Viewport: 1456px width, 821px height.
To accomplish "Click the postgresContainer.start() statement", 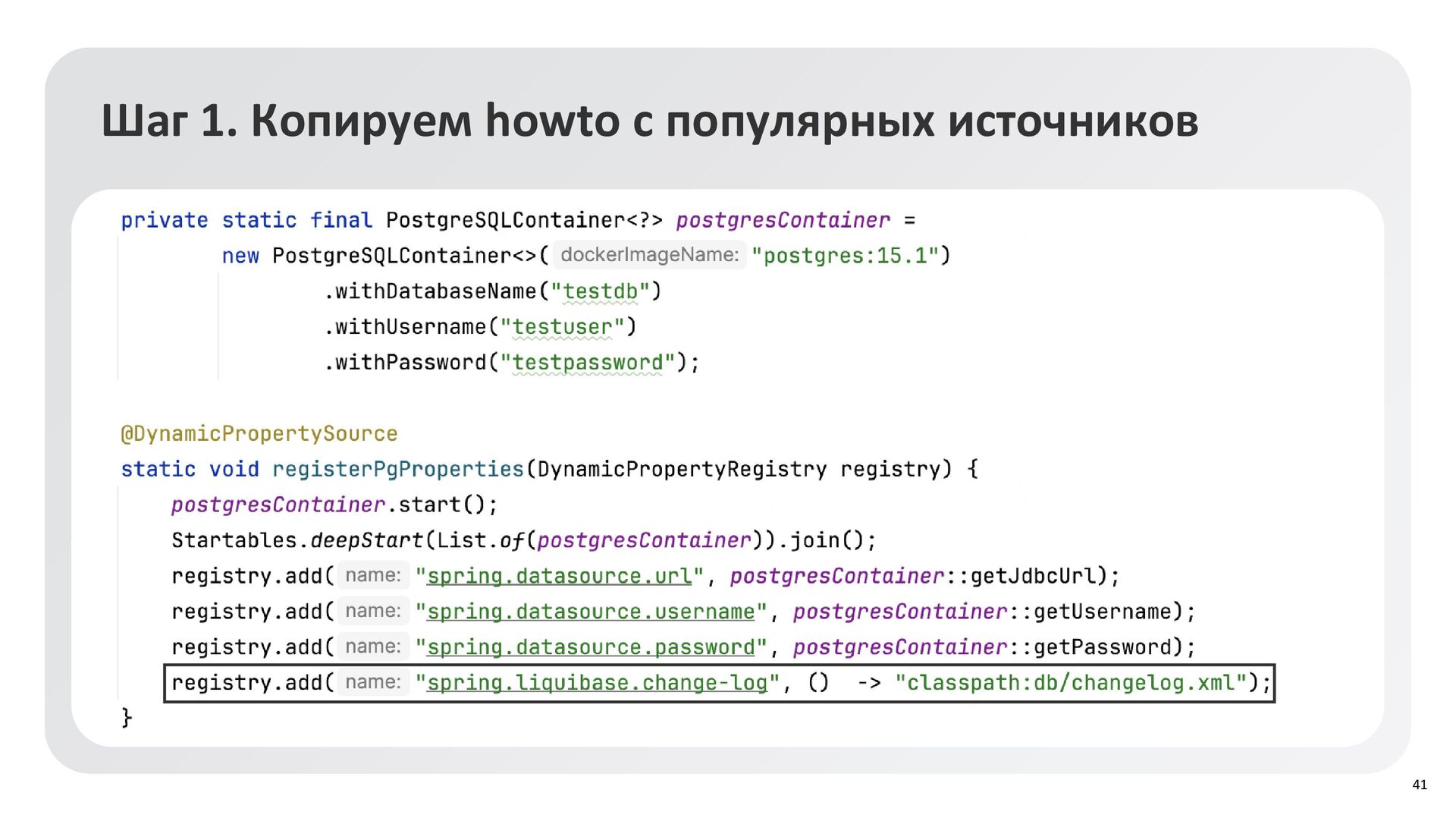I will (x=334, y=505).
